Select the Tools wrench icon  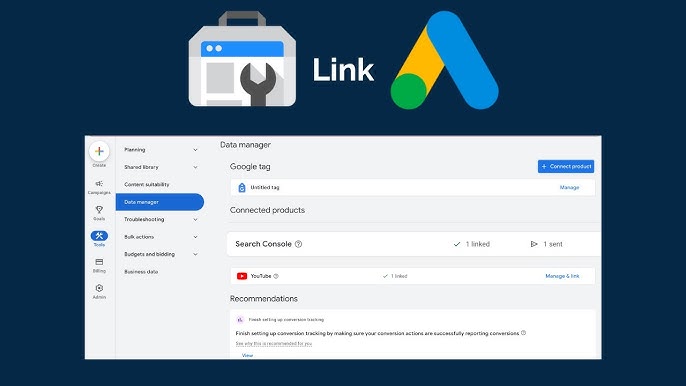[x=99, y=236]
